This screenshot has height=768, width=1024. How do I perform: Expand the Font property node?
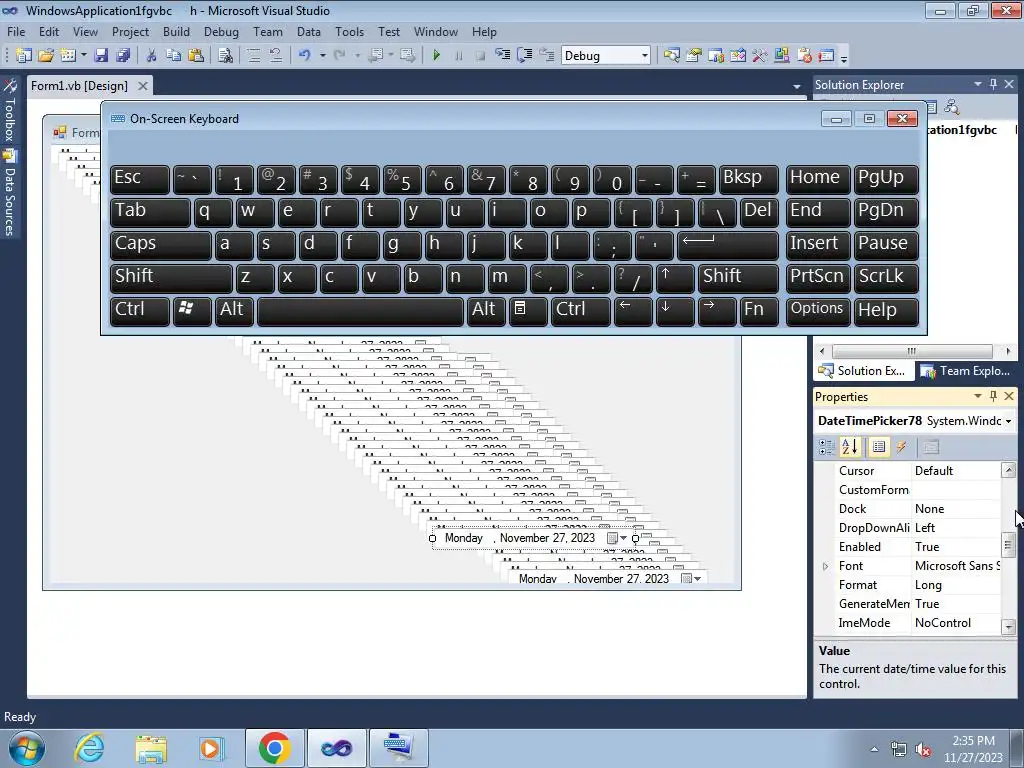point(825,566)
